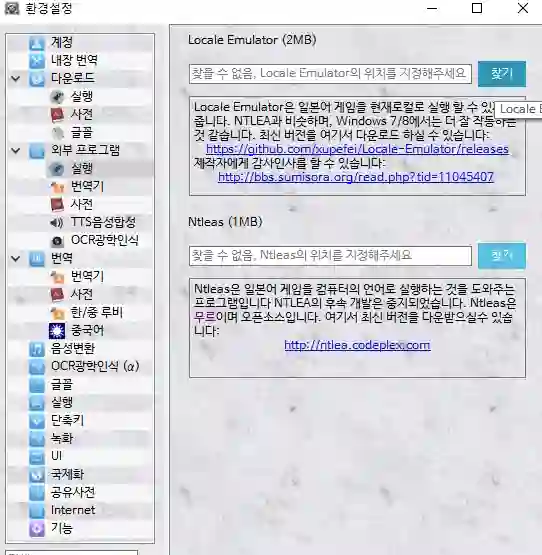Select 실행 icon under 외부 프로그램
542x555 pixels.
[x=57, y=169]
